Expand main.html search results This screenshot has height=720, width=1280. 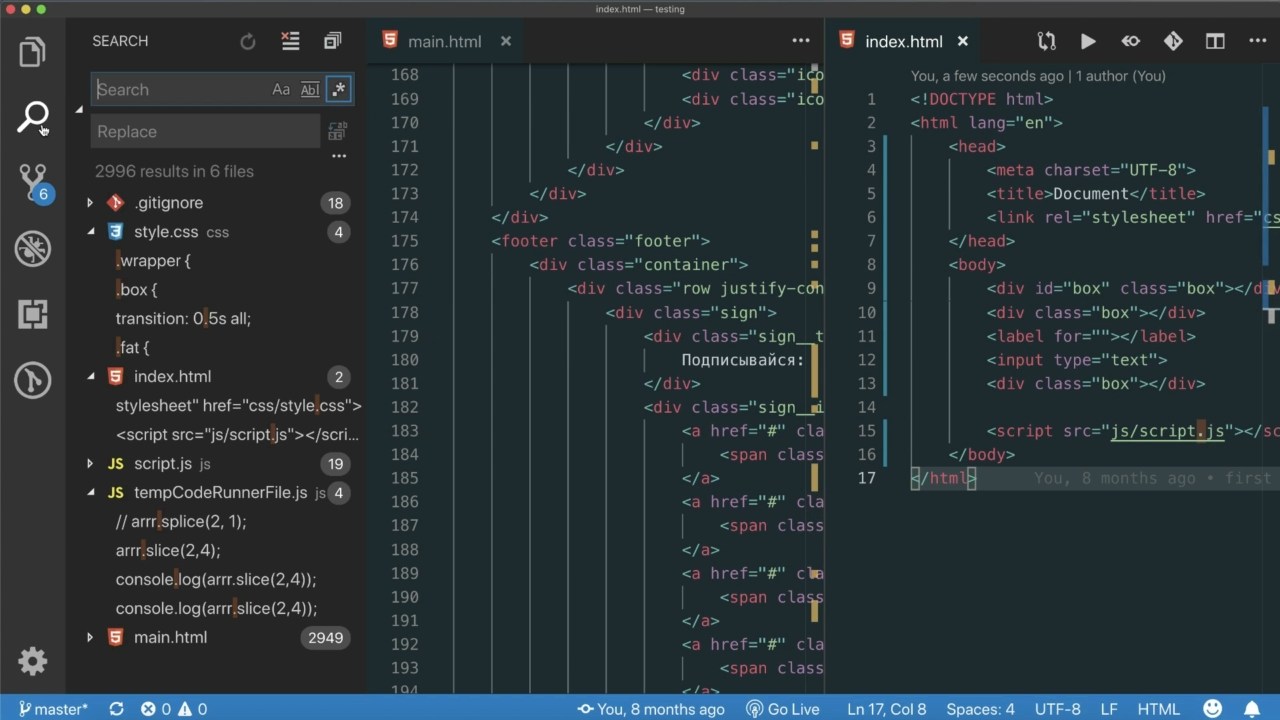pyautogui.click(x=90, y=638)
